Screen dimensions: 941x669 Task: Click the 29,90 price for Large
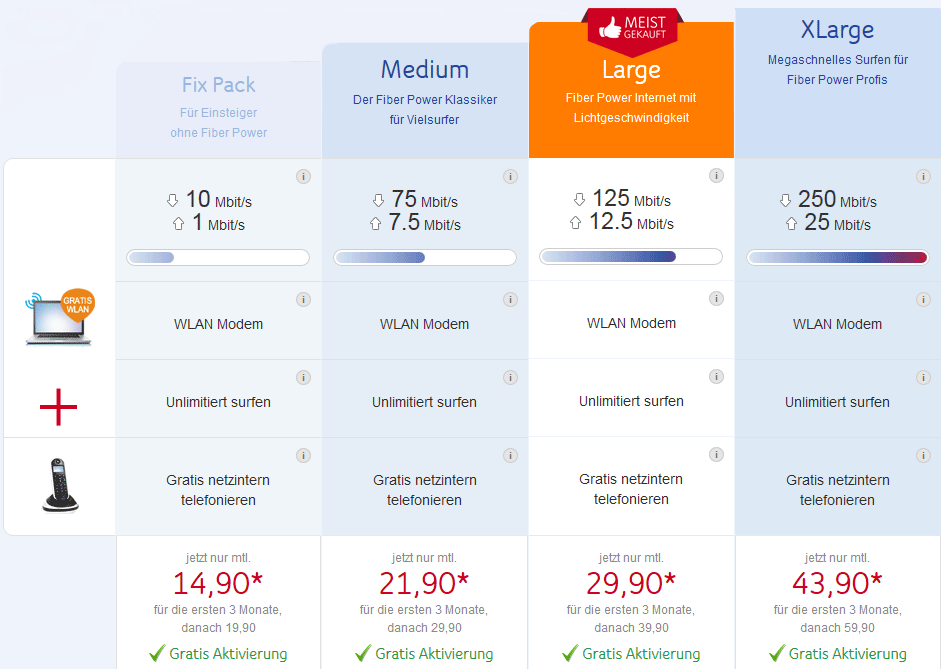[x=631, y=582]
